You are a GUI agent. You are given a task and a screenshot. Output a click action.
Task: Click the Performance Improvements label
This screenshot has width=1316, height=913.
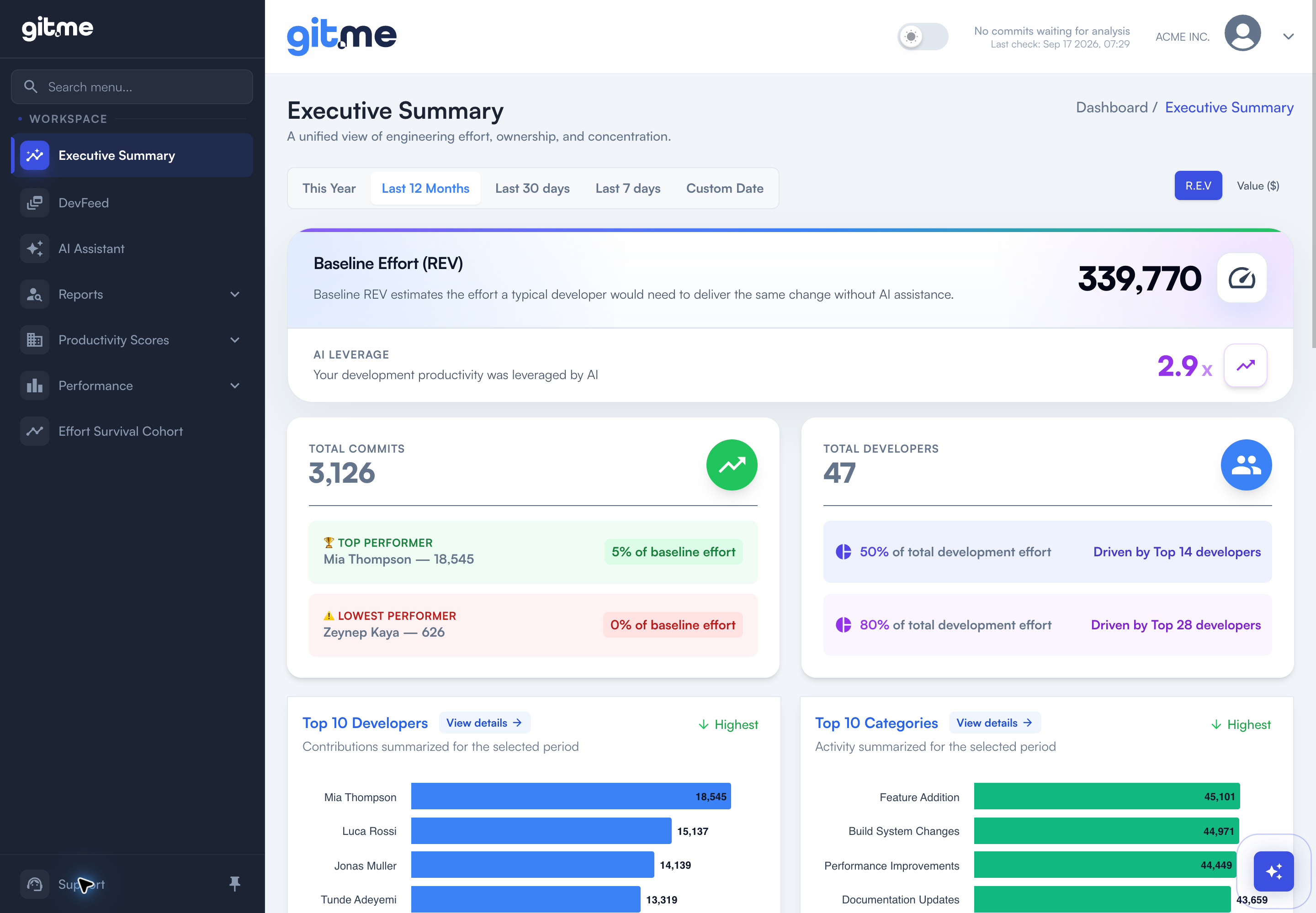point(891,866)
